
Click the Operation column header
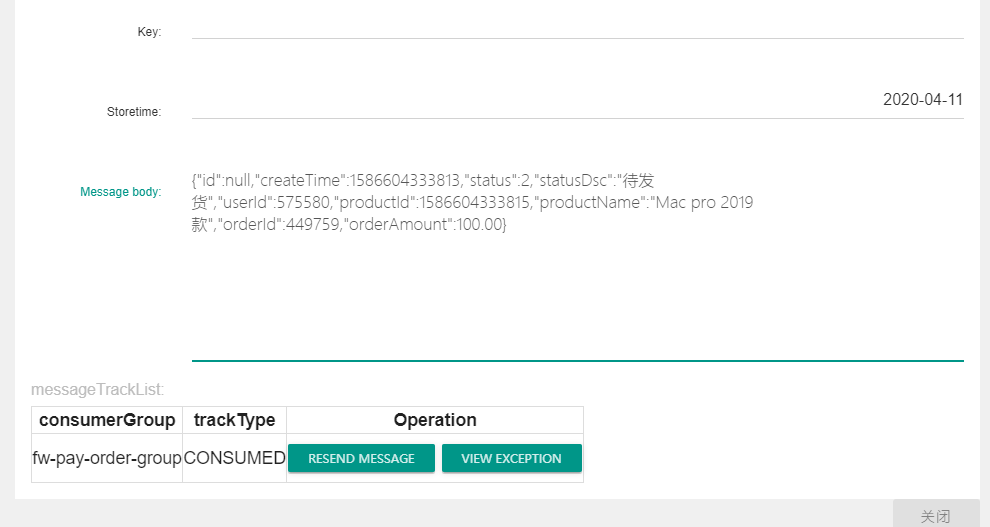(435, 420)
